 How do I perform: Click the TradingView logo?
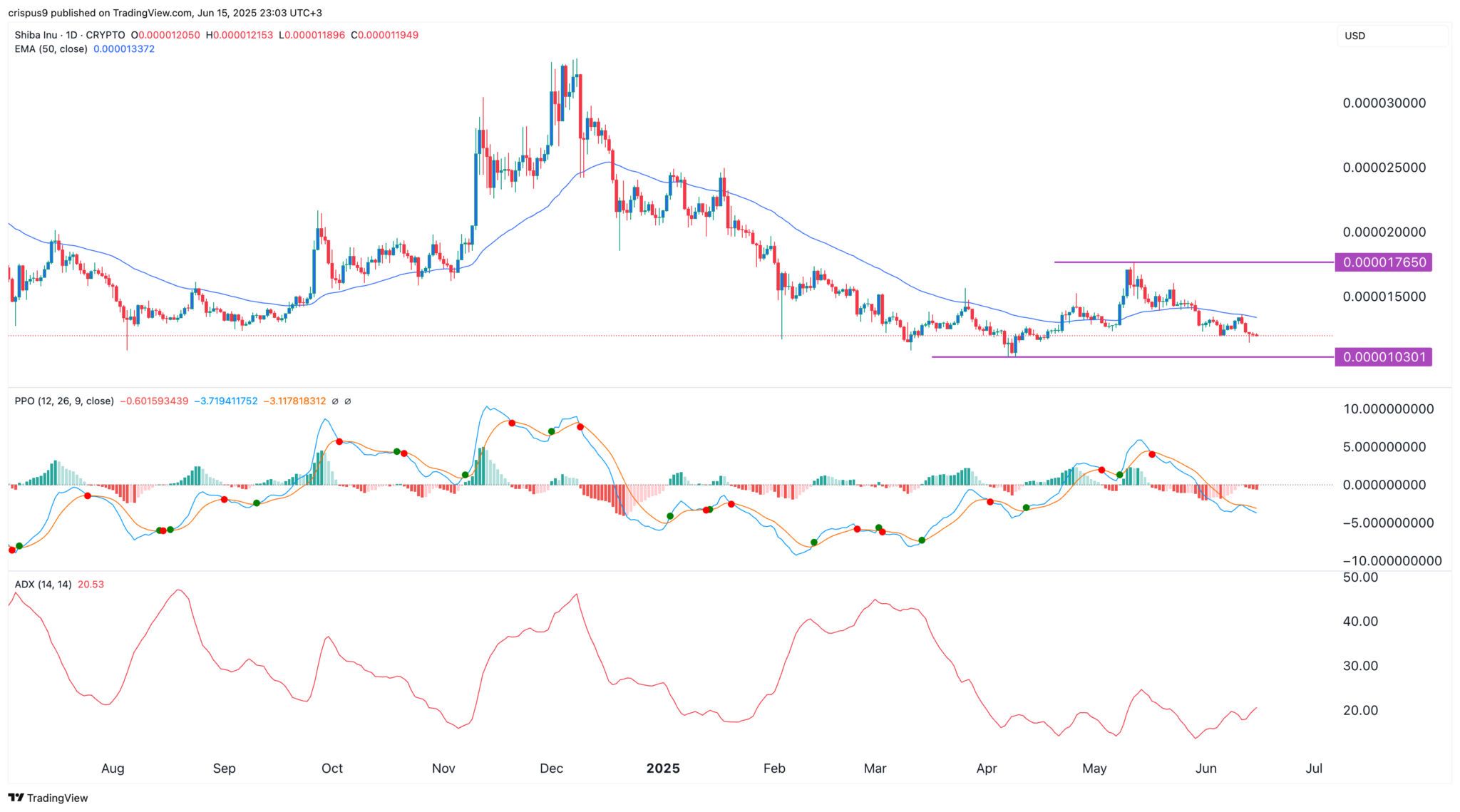[x=48, y=798]
